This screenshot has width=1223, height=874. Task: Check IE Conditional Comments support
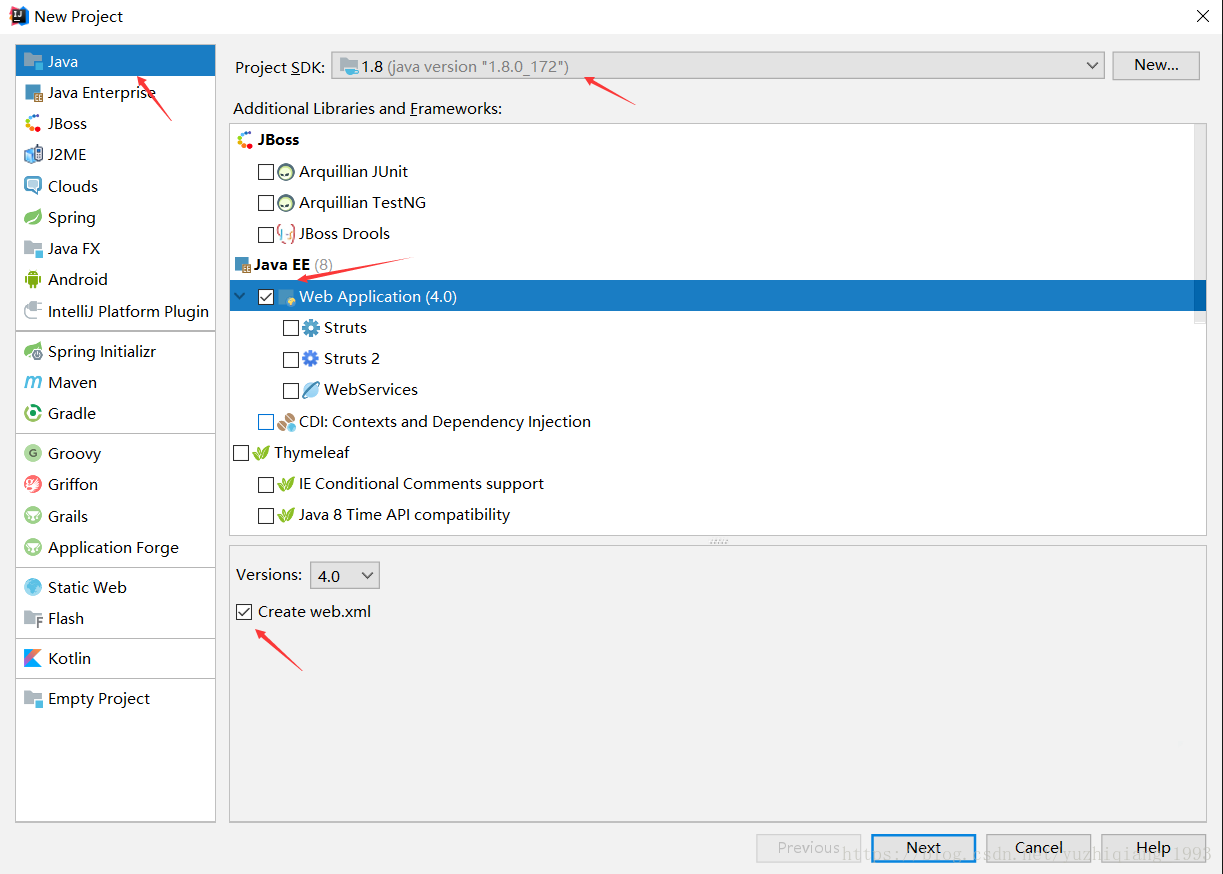click(x=266, y=484)
